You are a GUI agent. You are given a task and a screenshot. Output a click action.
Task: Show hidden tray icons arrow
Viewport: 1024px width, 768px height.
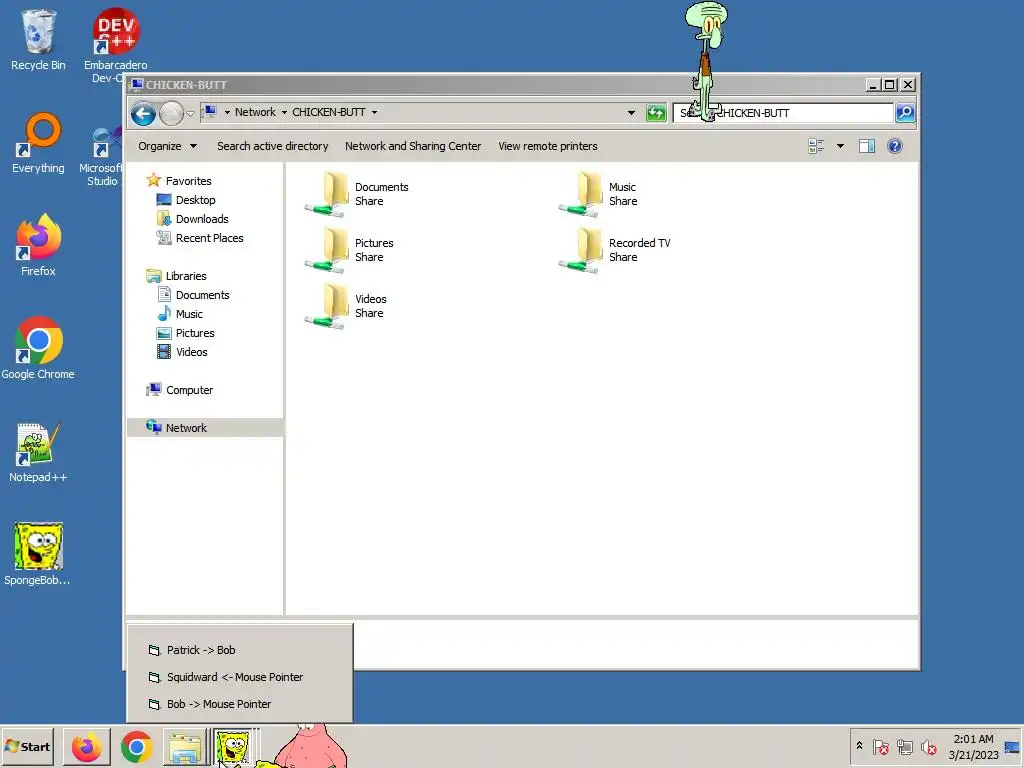(x=859, y=746)
